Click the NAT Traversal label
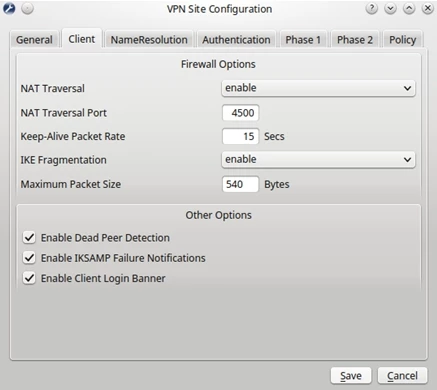 click(53, 89)
